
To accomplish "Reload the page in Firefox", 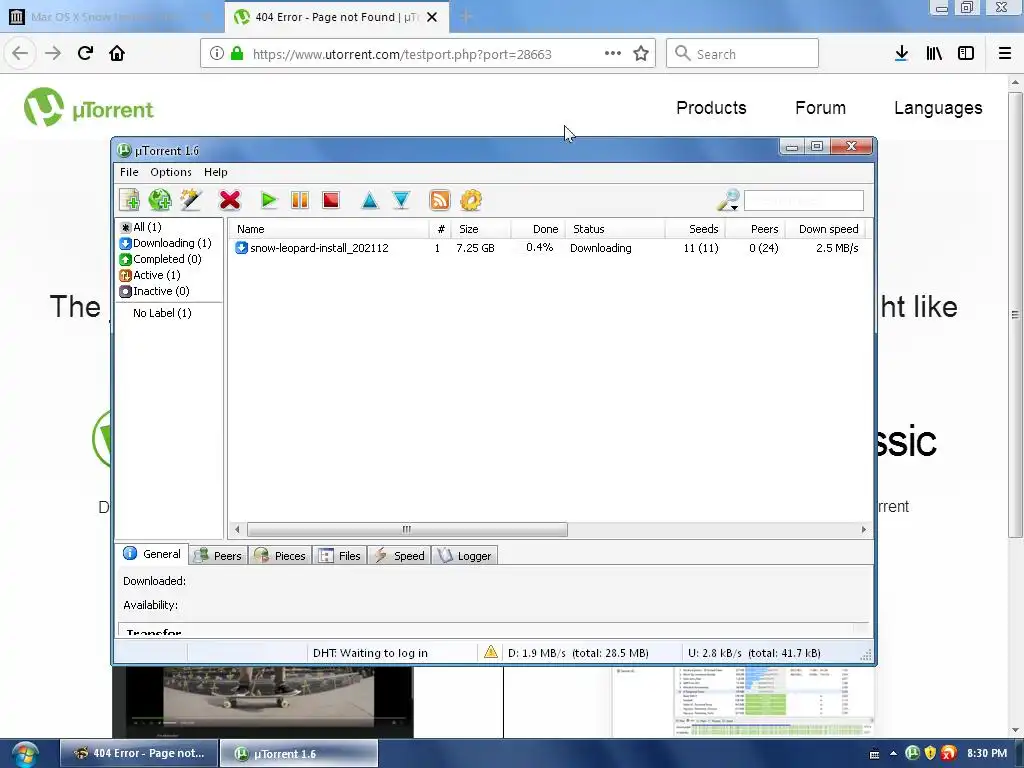I will 85,53.
